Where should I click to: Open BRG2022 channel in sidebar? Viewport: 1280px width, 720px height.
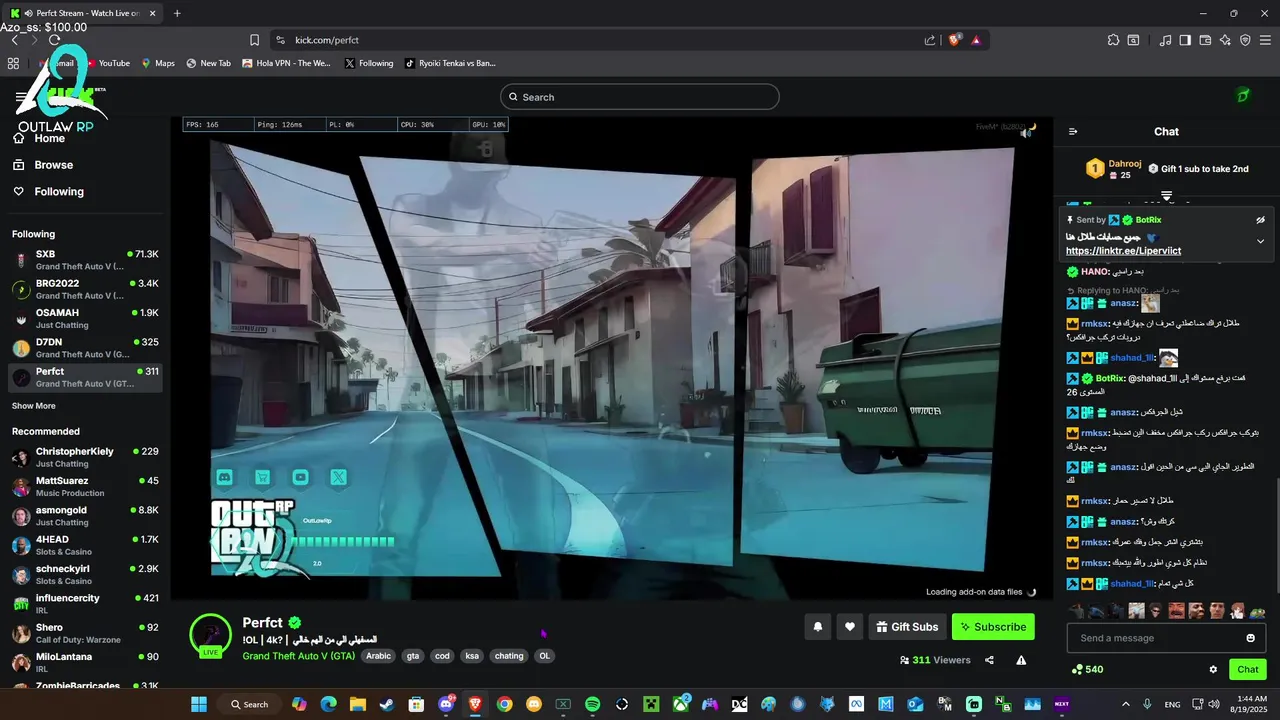coord(85,289)
